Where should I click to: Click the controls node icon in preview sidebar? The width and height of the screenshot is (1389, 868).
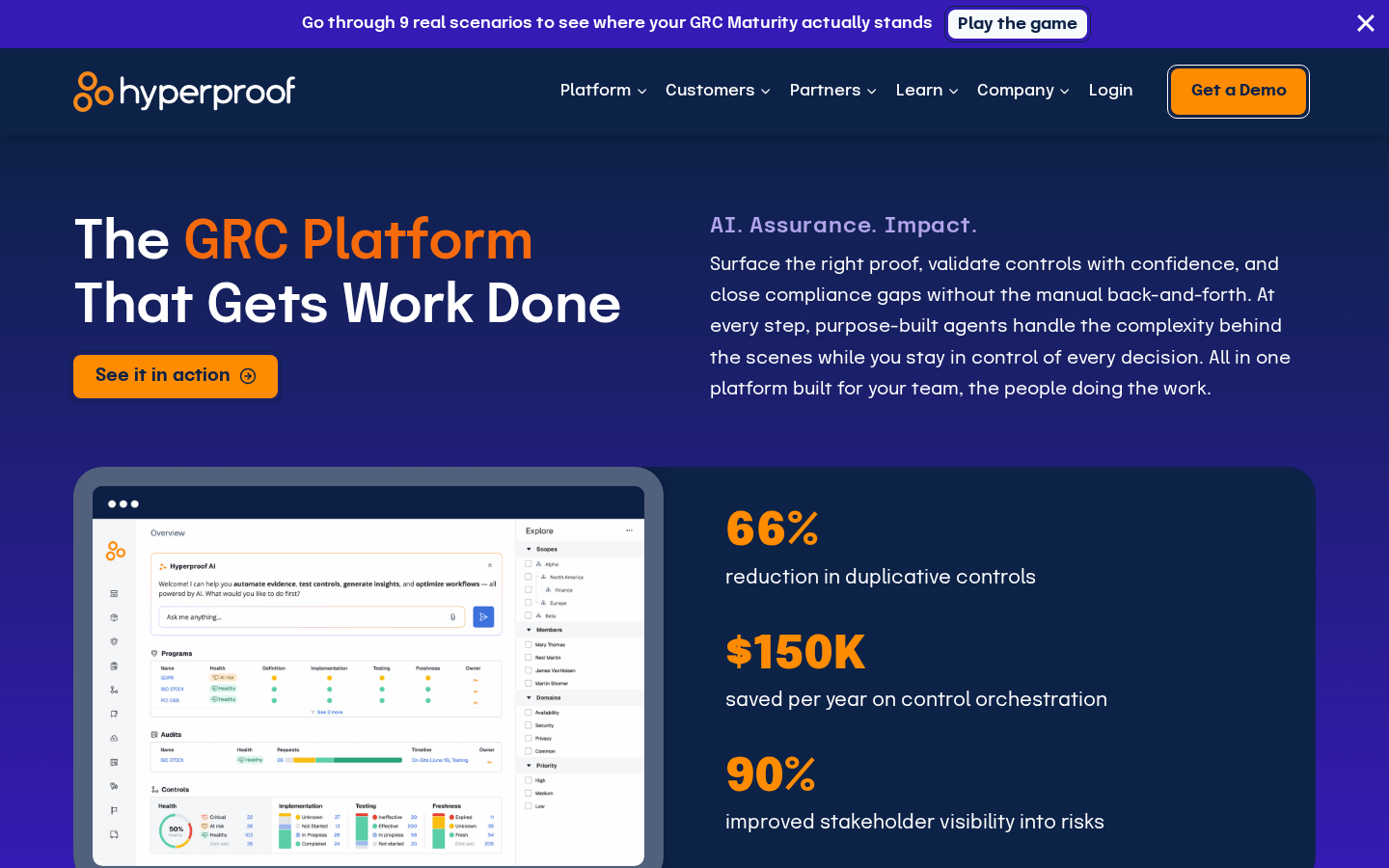(x=114, y=690)
